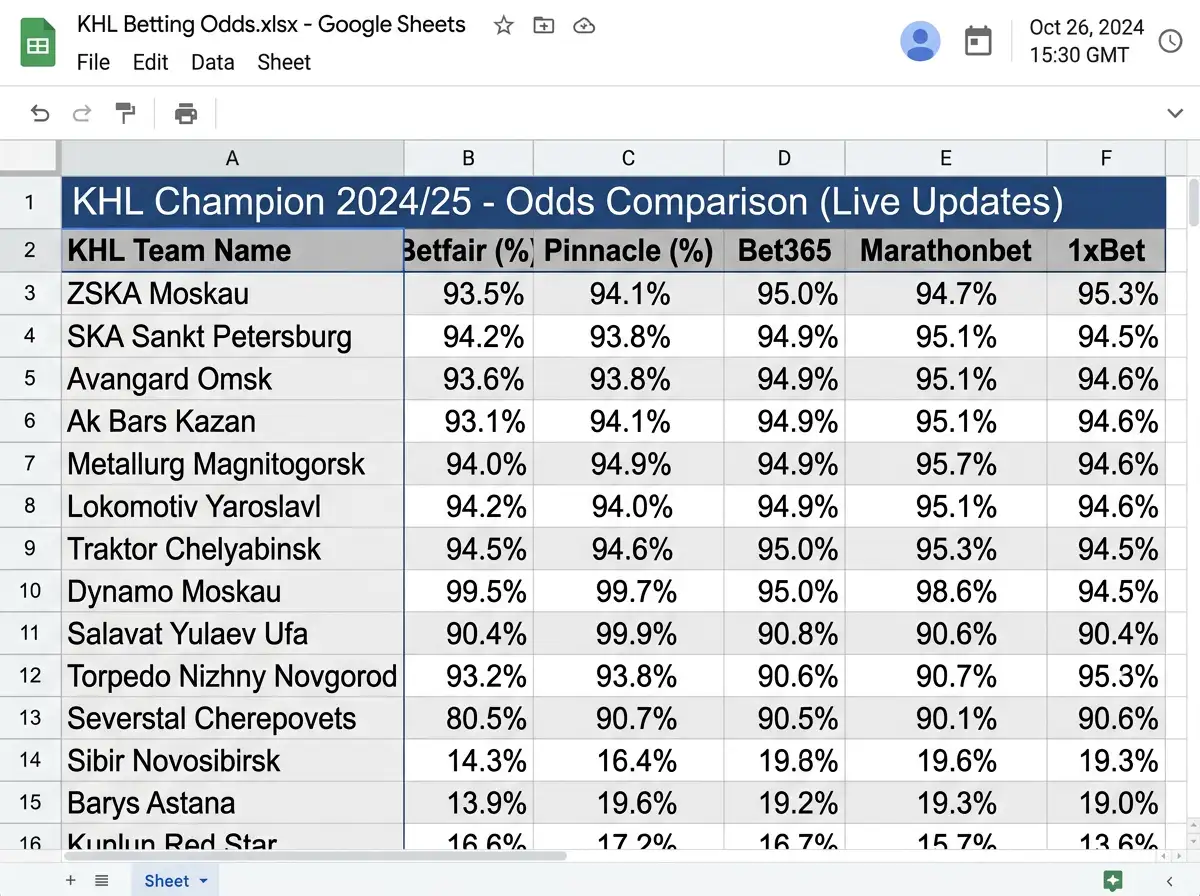Image resolution: width=1200 pixels, height=896 pixels.
Task: Select the column C header
Action: (x=628, y=158)
